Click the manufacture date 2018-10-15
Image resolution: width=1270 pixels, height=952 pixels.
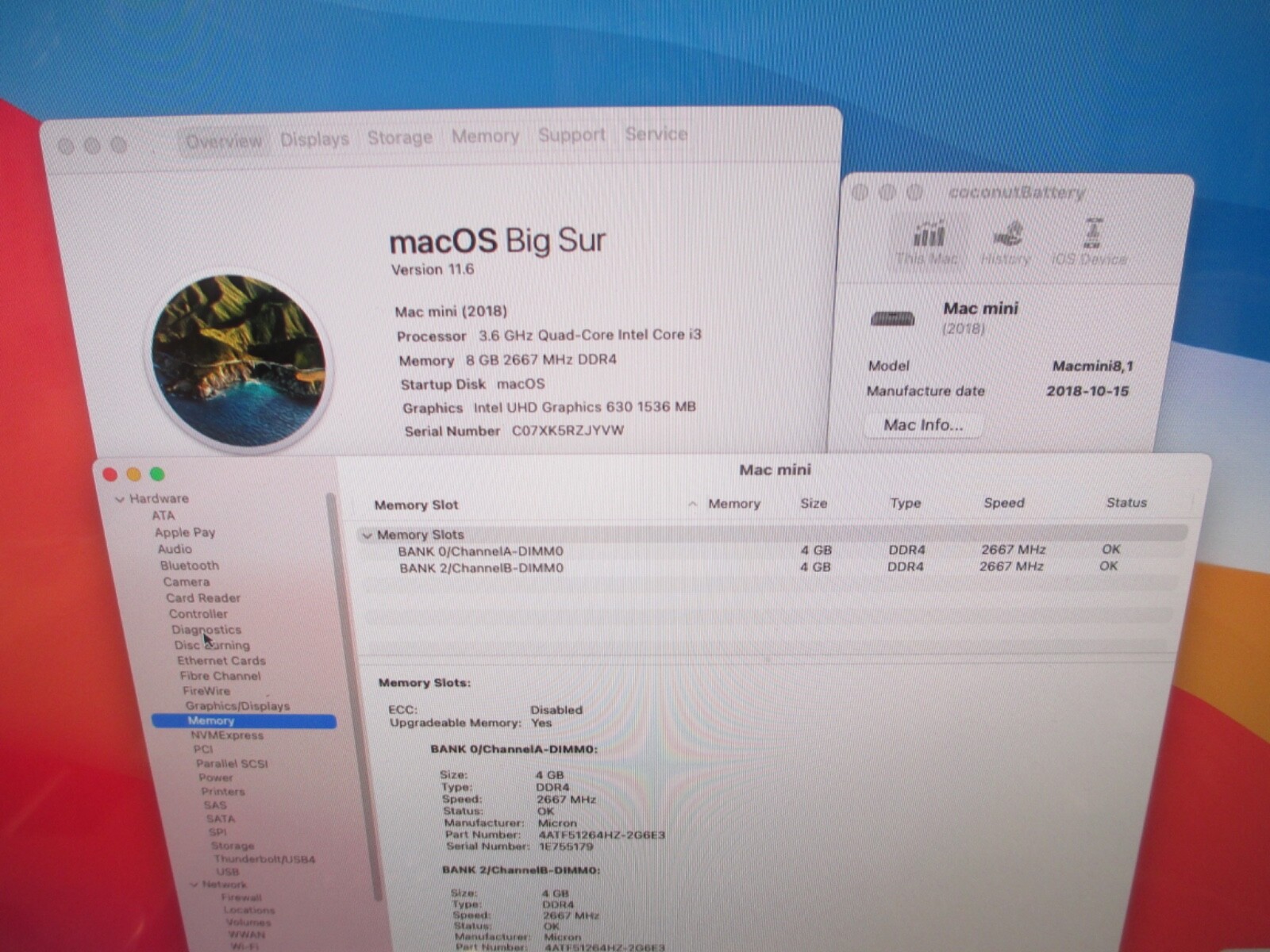1087,391
